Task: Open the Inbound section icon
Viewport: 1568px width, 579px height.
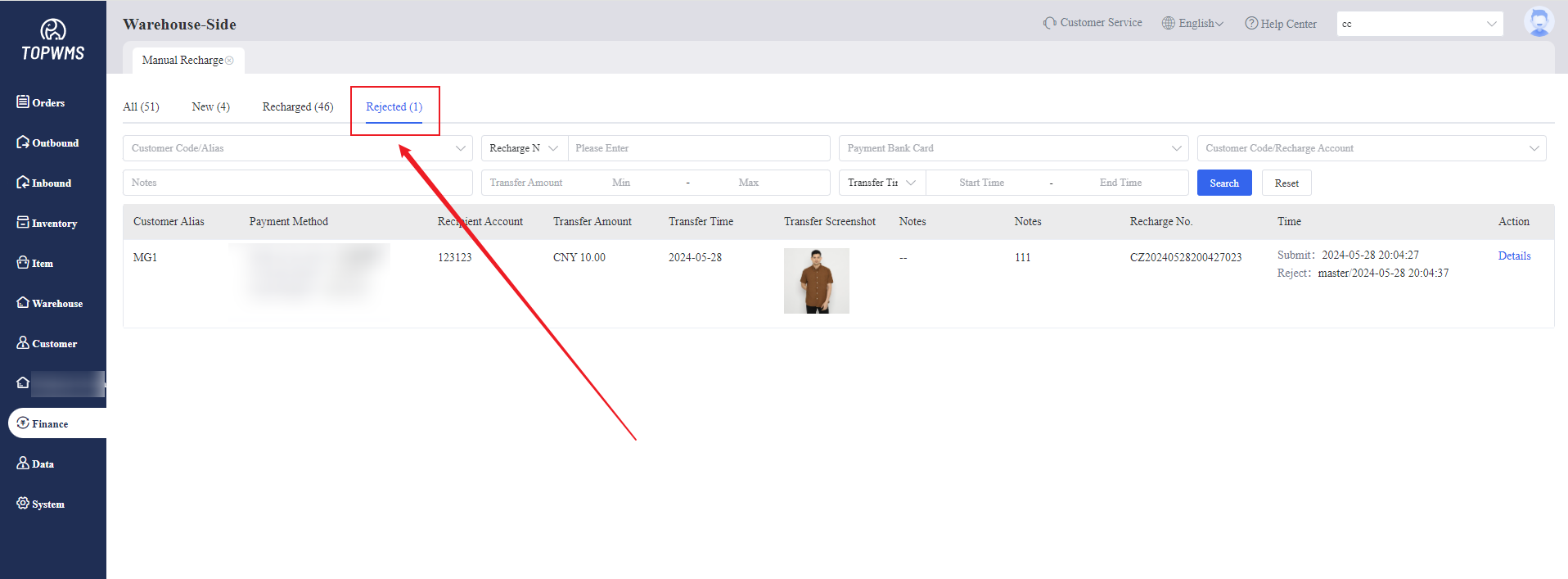Action: point(23,182)
